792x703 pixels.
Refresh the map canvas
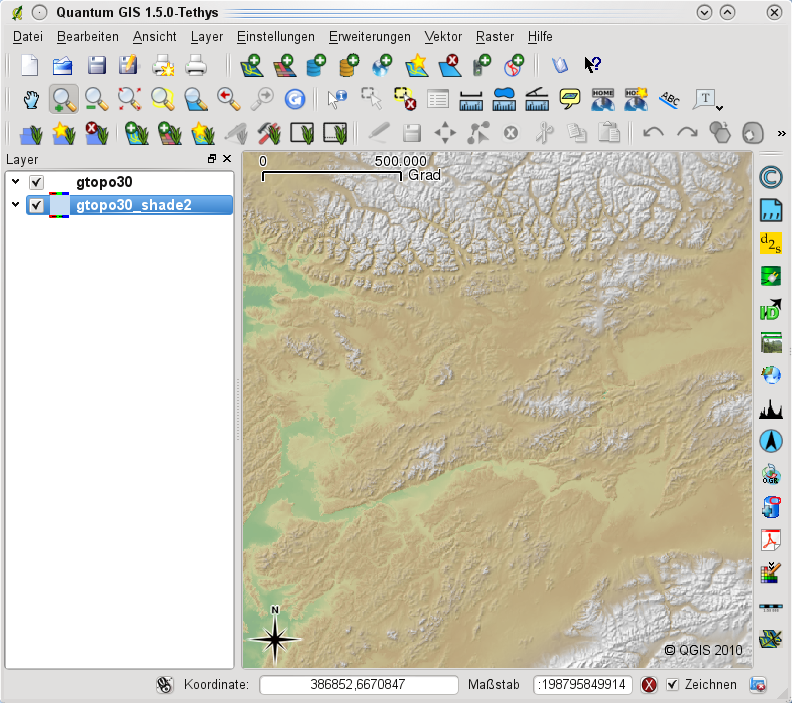(x=294, y=99)
